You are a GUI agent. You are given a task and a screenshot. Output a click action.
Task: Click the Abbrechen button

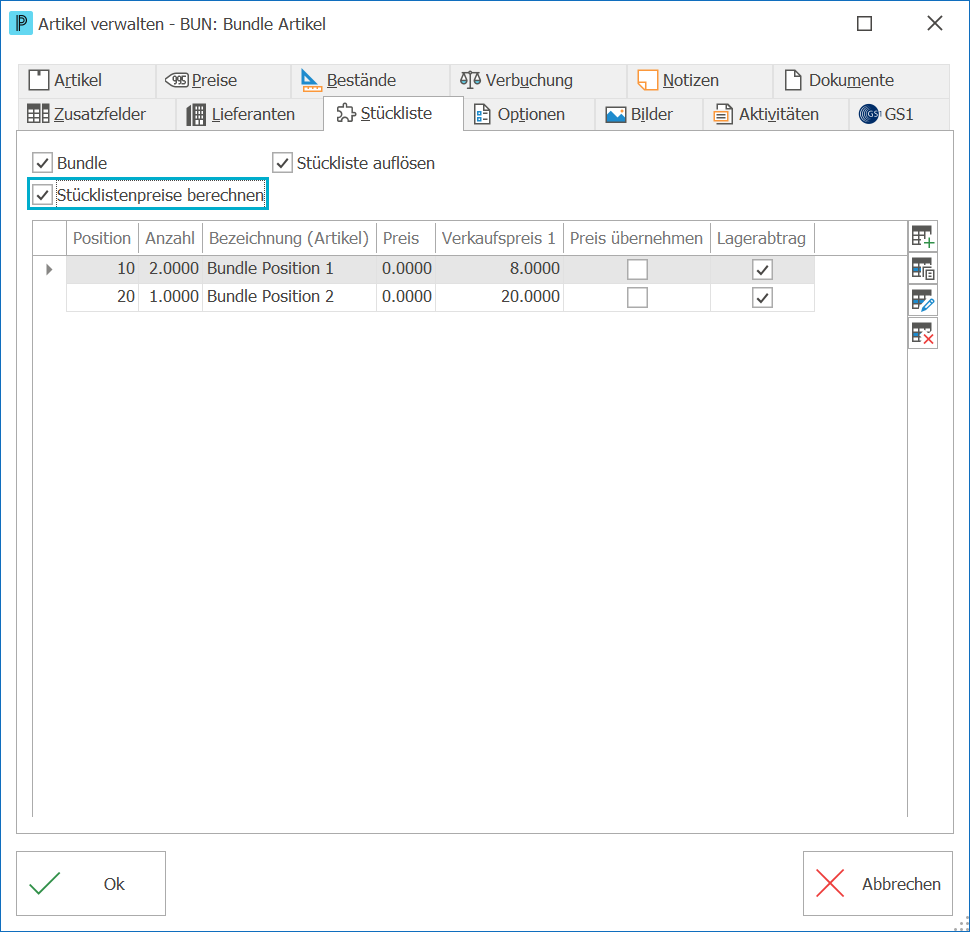[878, 884]
